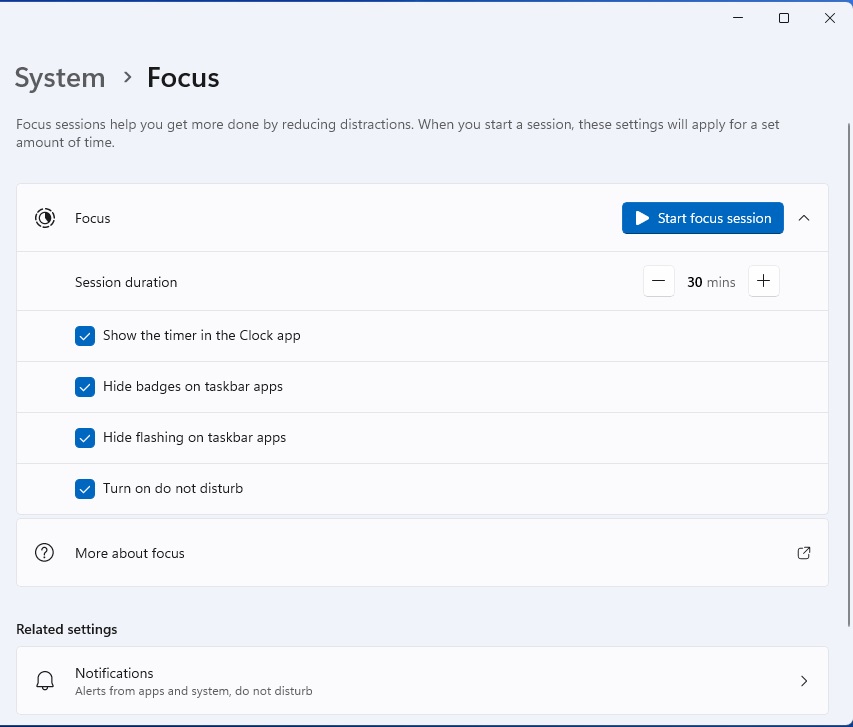Uncheck Hide flashing on taskbar apps
The image size is (853, 727).
tap(85, 438)
